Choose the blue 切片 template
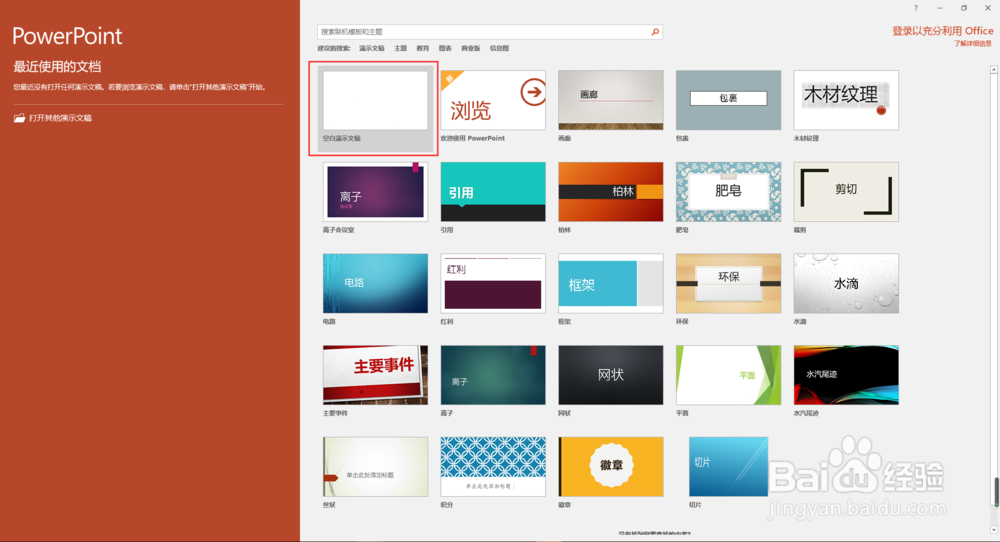The height and width of the screenshot is (542, 1000). [x=728, y=467]
